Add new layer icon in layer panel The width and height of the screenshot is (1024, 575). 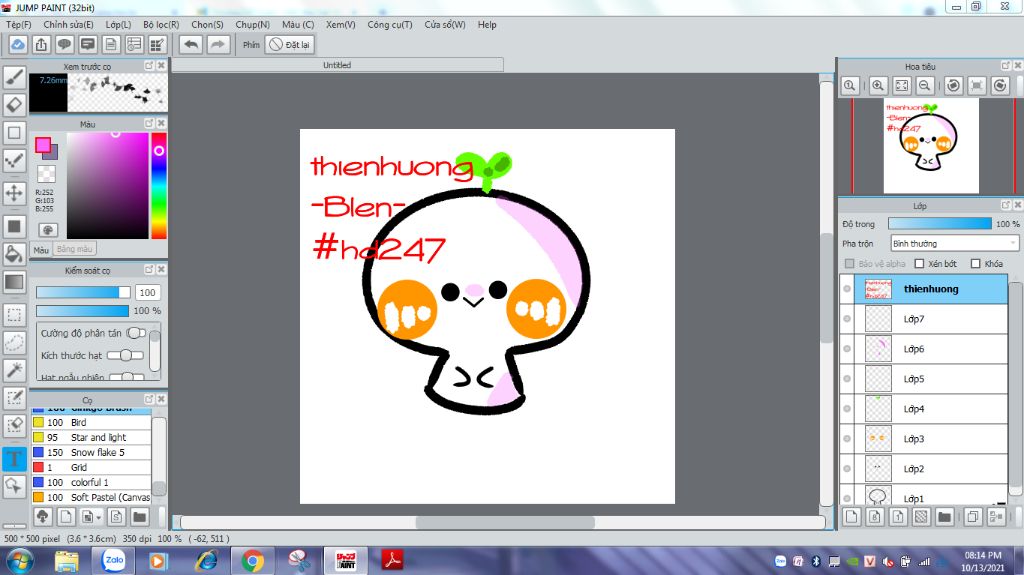click(x=852, y=517)
